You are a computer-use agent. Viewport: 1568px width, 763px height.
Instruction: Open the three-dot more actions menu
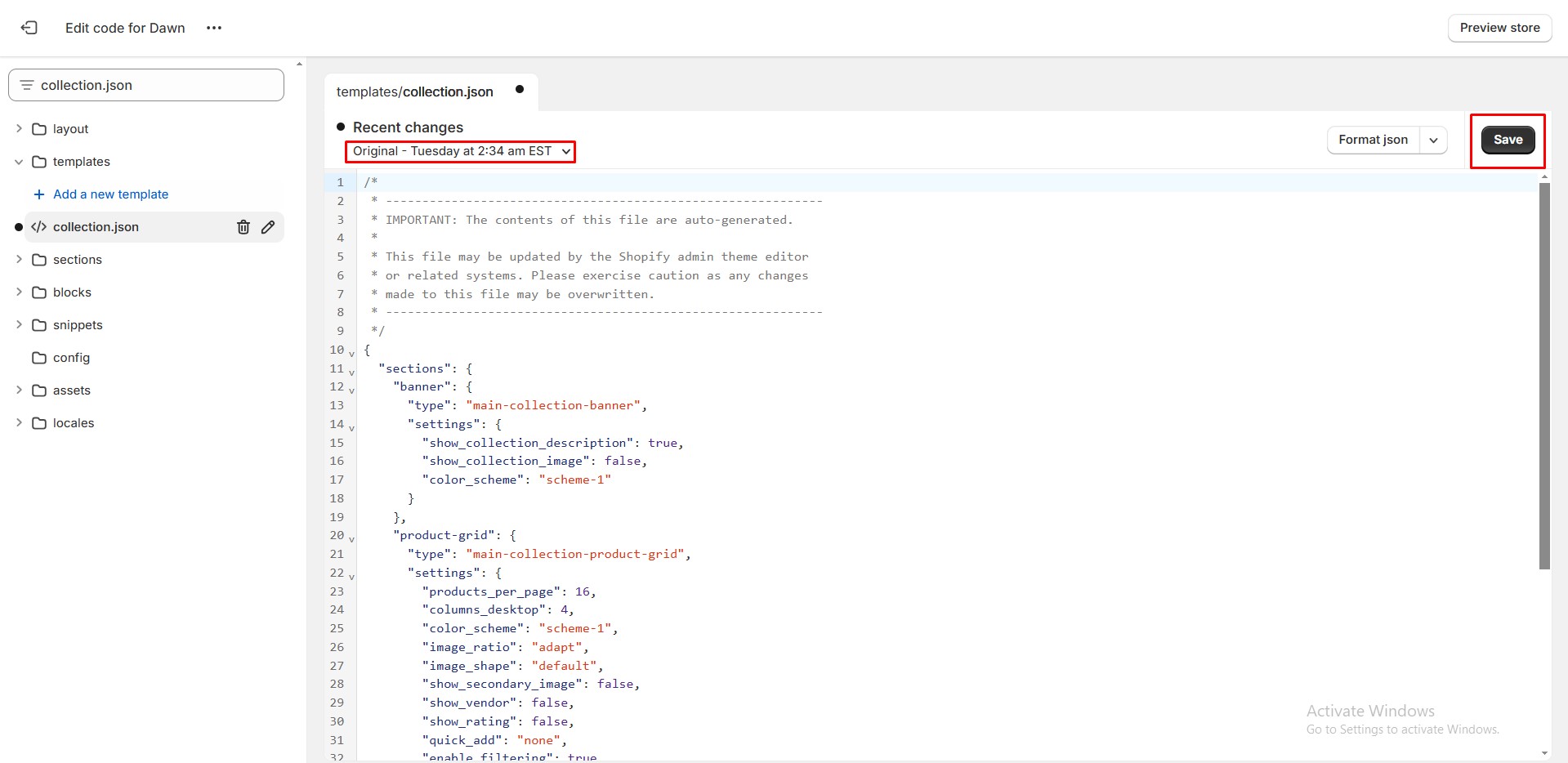pyautogui.click(x=214, y=28)
